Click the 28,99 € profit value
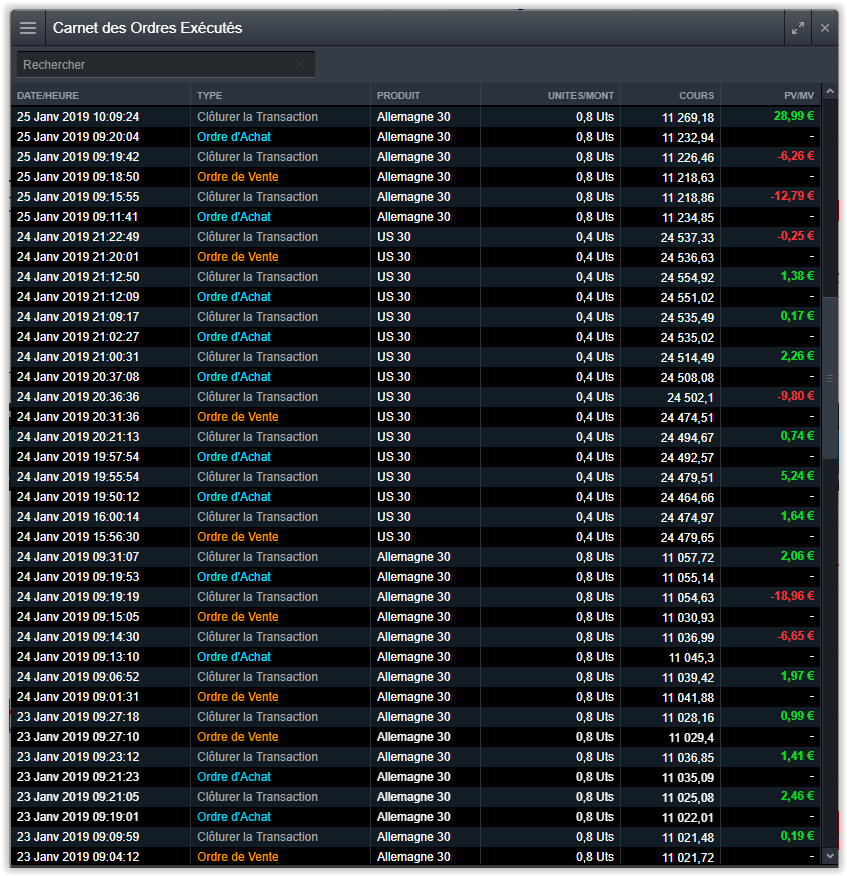847x876 pixels. coord(794,116)
